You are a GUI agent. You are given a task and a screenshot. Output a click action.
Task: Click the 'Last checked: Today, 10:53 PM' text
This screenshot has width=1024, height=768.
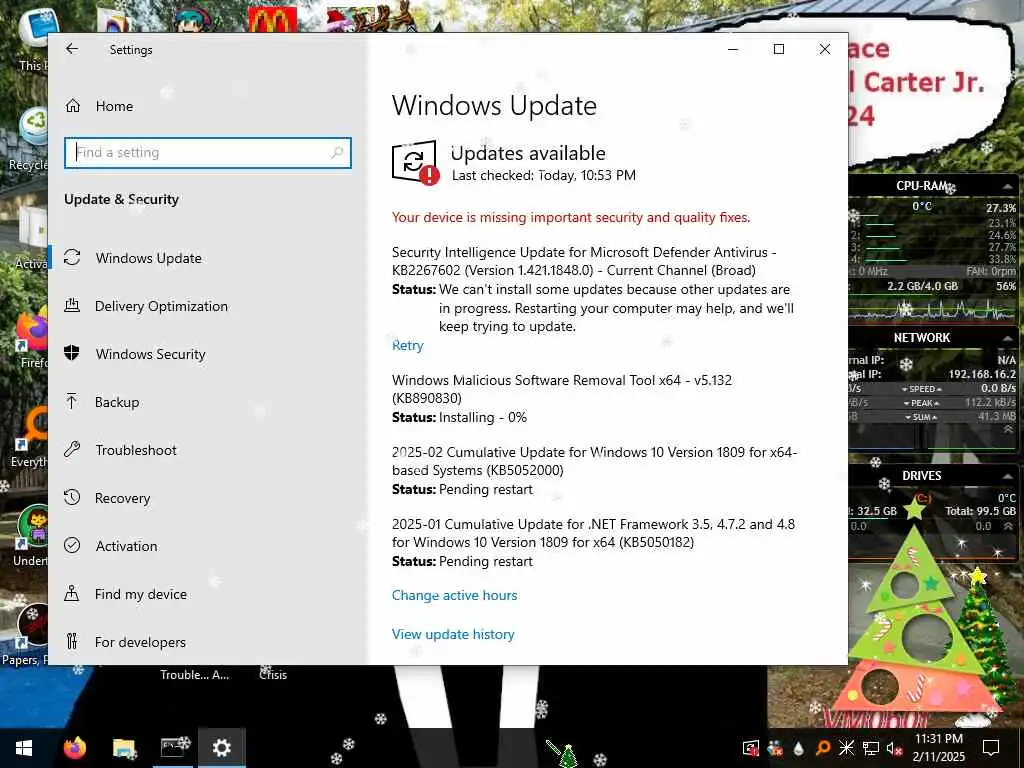[543, 175]
